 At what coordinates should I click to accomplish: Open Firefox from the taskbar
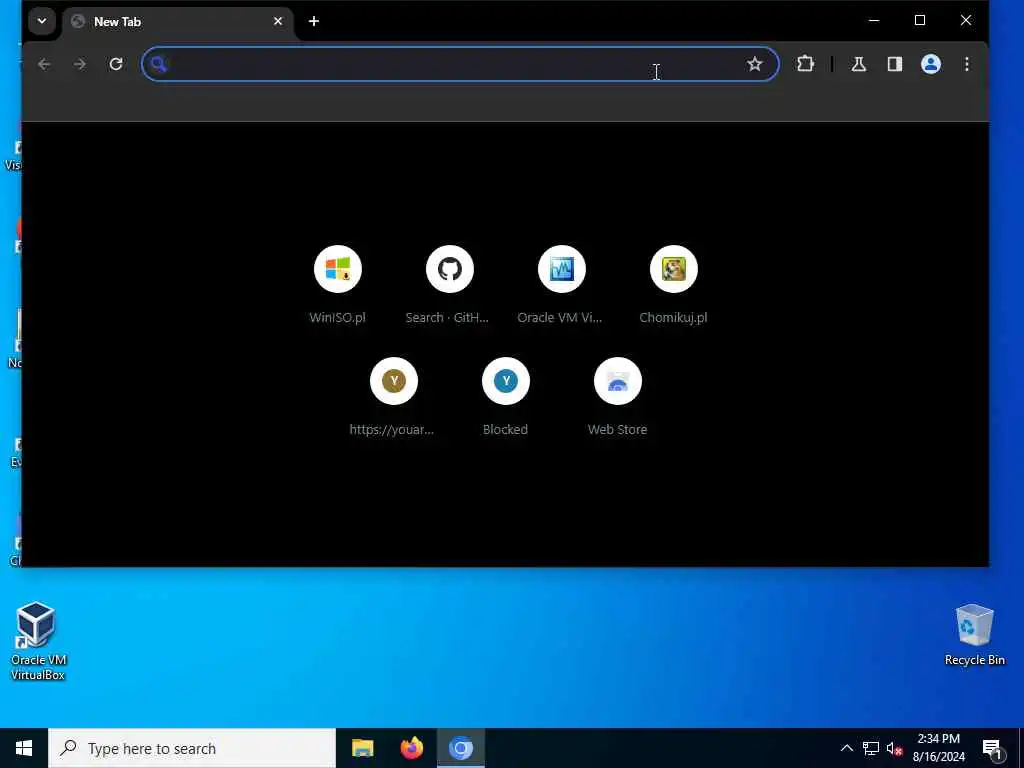pyautogui.click(x=411, y=748)
